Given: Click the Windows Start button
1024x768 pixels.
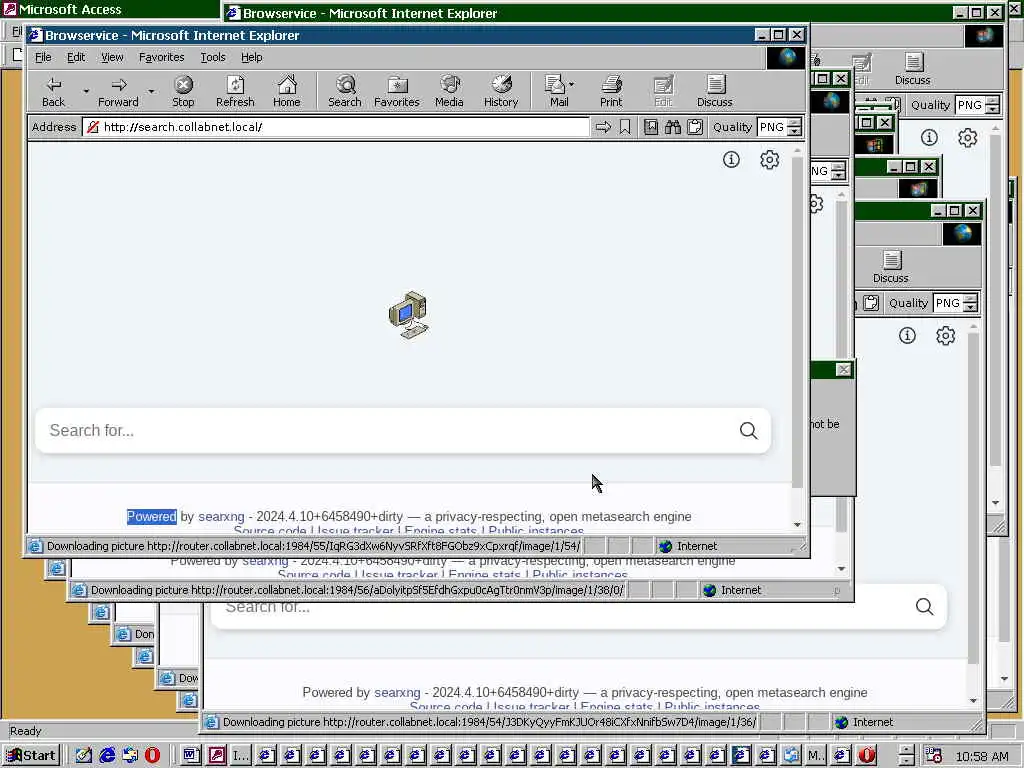Looking at the screenshot, I should tap(31, 756).
